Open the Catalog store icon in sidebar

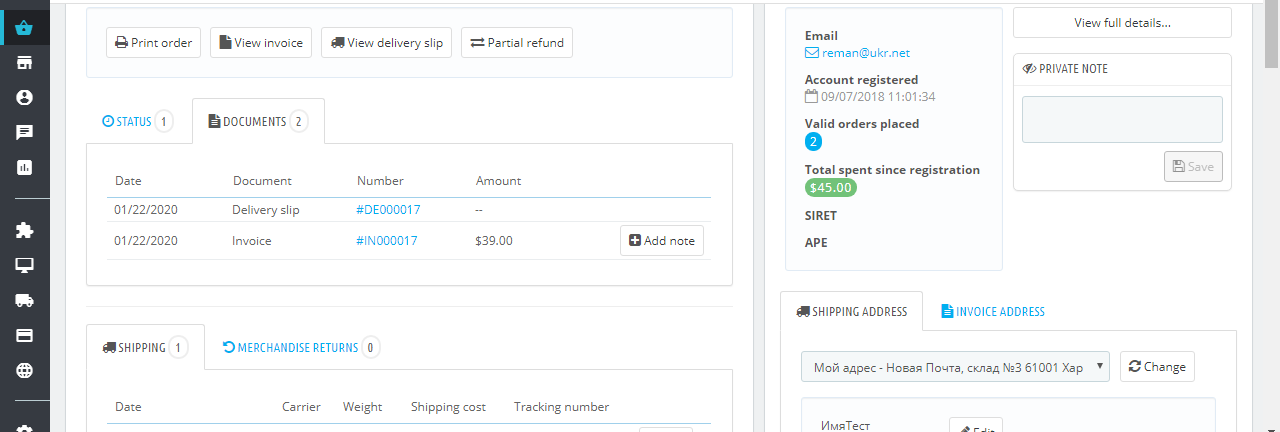point(25,63)
